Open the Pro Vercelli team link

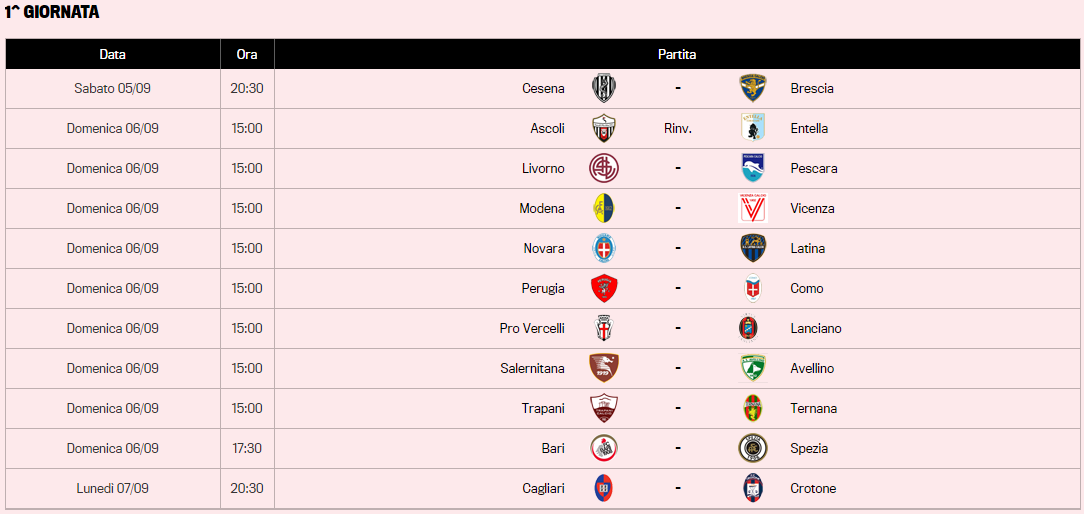pyautogui.click(x=532, y=328)
